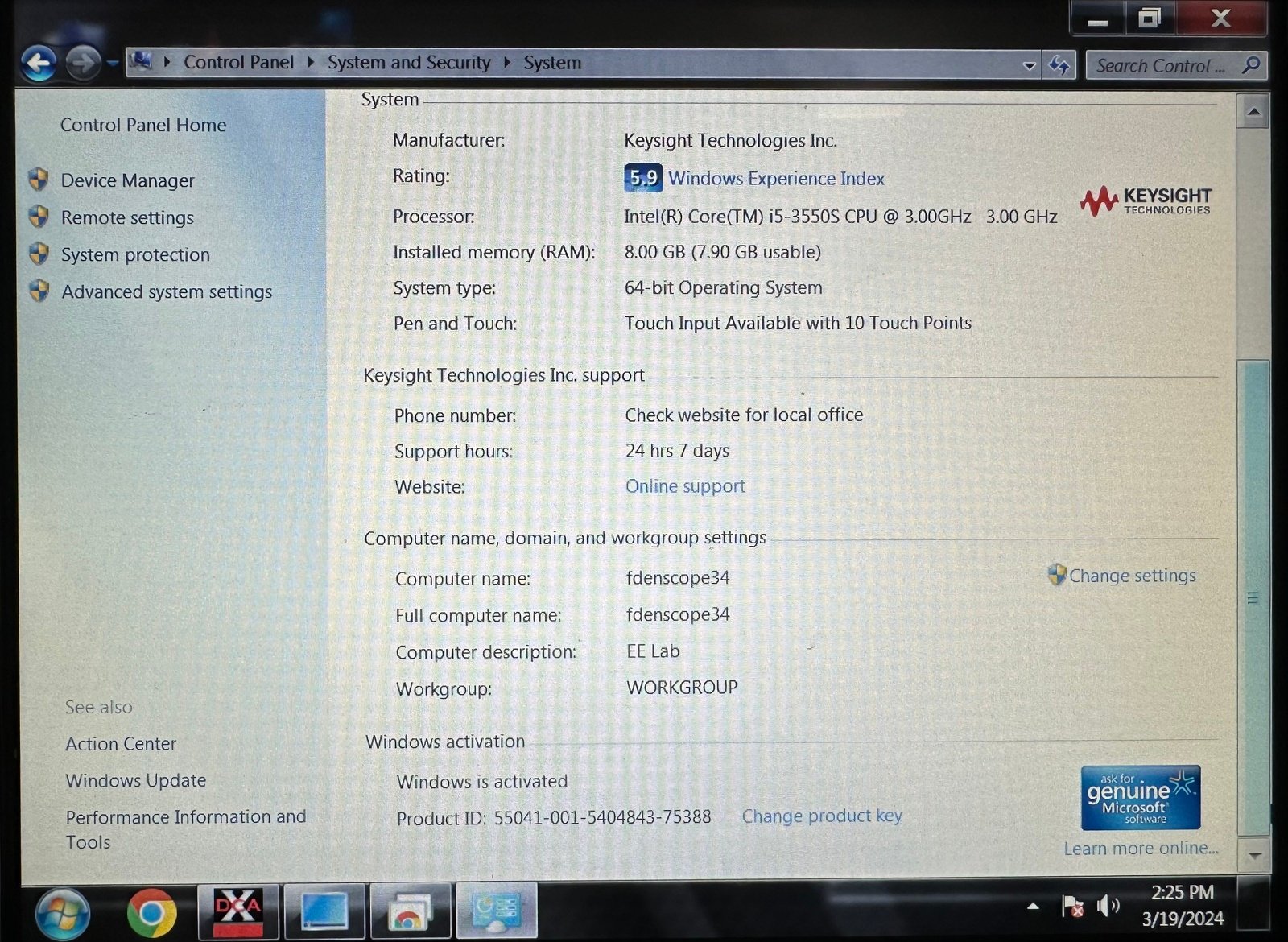Click the 5.9 rating badge
This screenshot has width=1288, height=942.
(x=643, y=178)
